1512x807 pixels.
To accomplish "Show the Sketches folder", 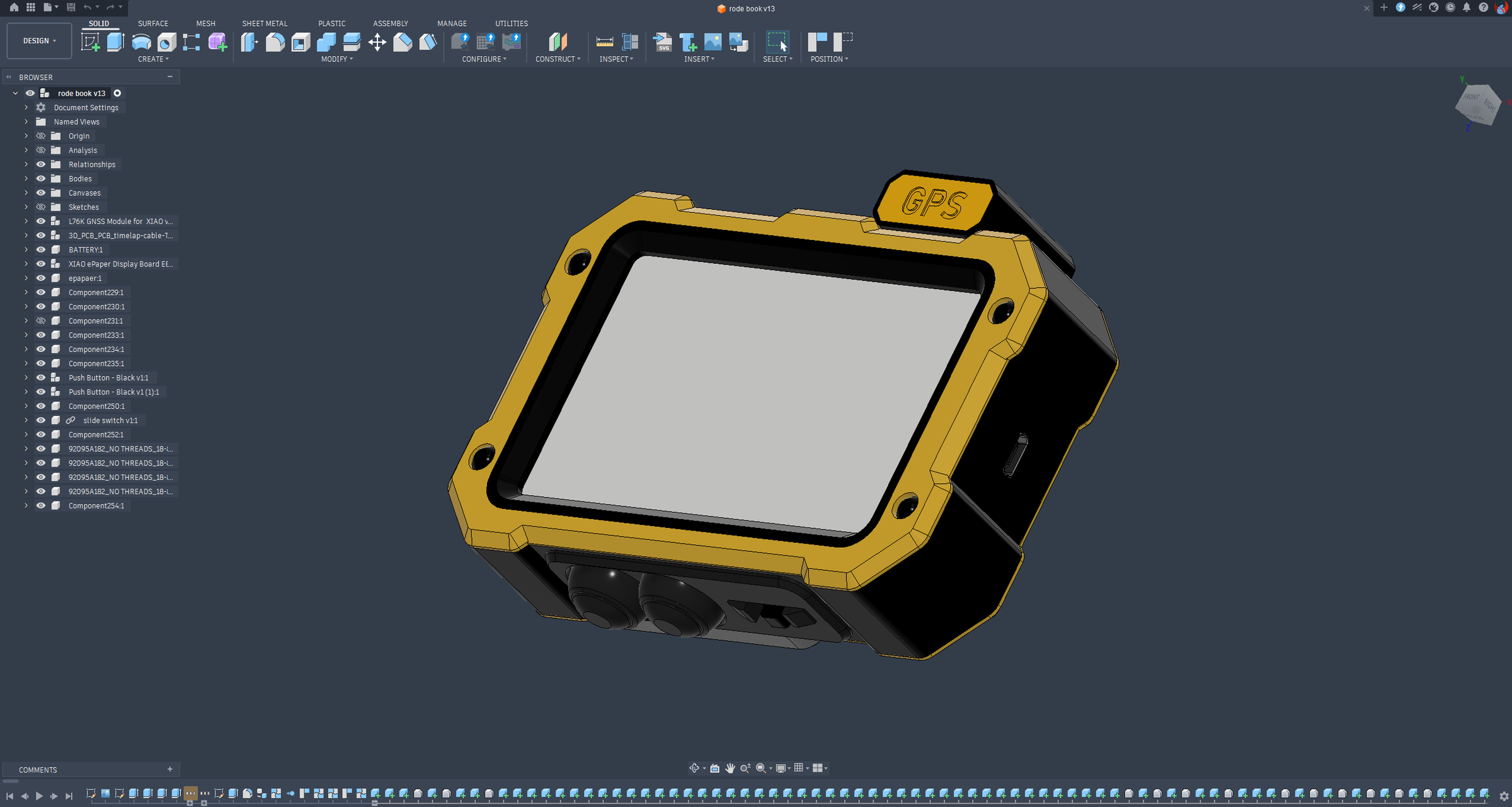I will point(41,207).
